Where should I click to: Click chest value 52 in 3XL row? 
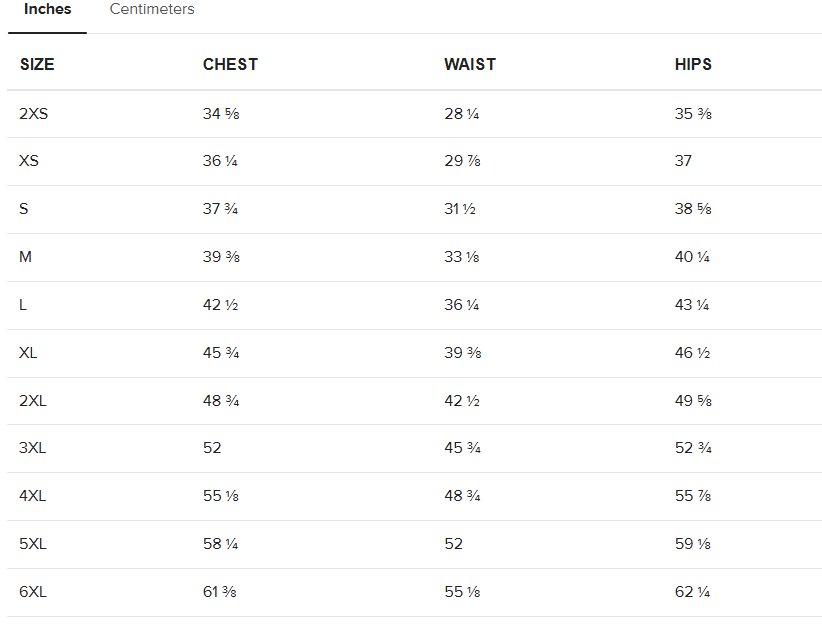212,448
